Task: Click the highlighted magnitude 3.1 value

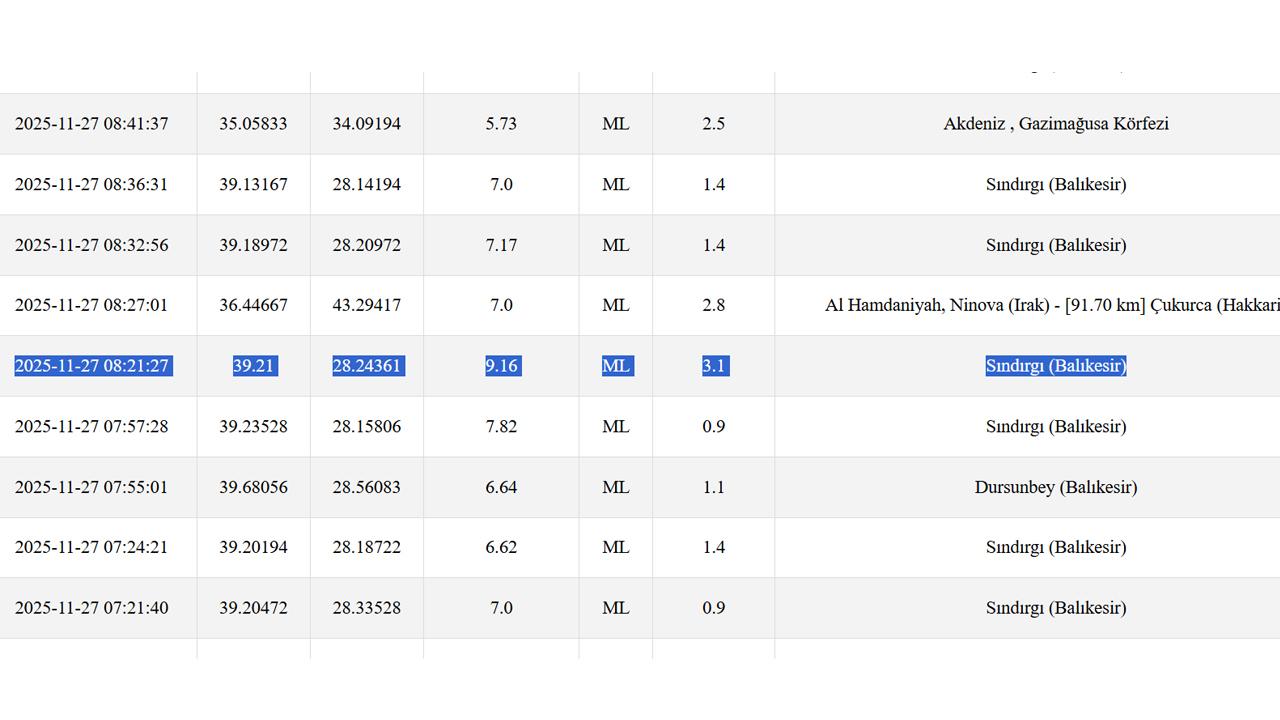Action: [x=713, y=366]
